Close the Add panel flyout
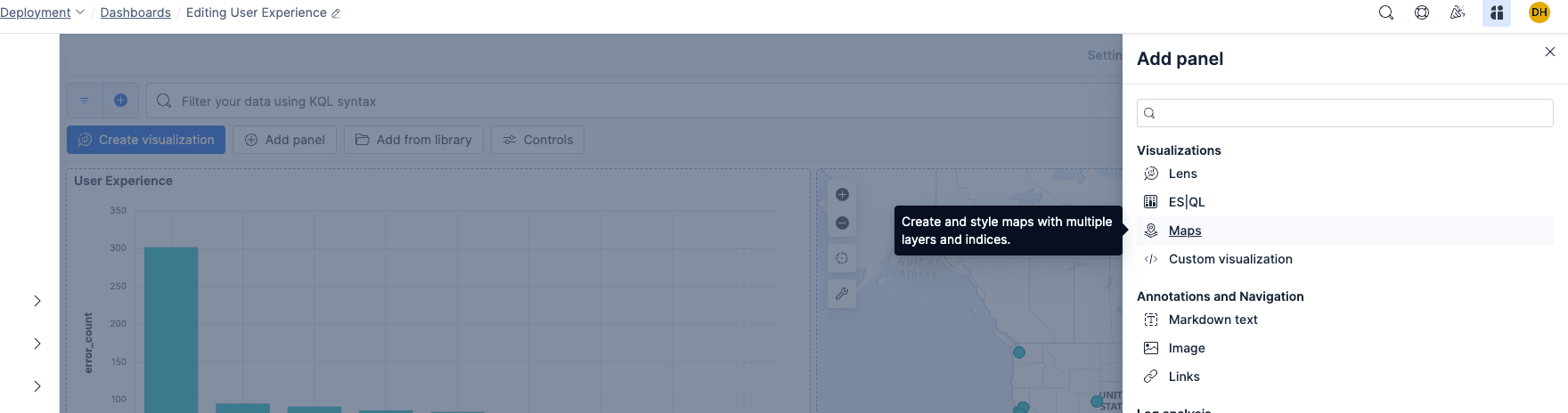This screenshot has height=413, width=1568. coord(1549,52)
